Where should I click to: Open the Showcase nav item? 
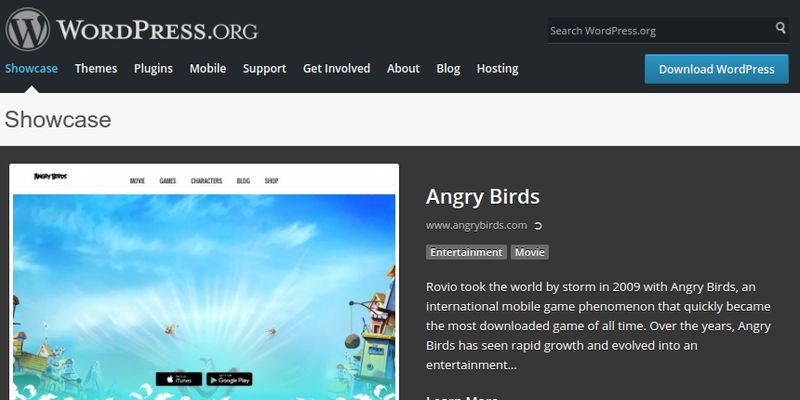31,68
